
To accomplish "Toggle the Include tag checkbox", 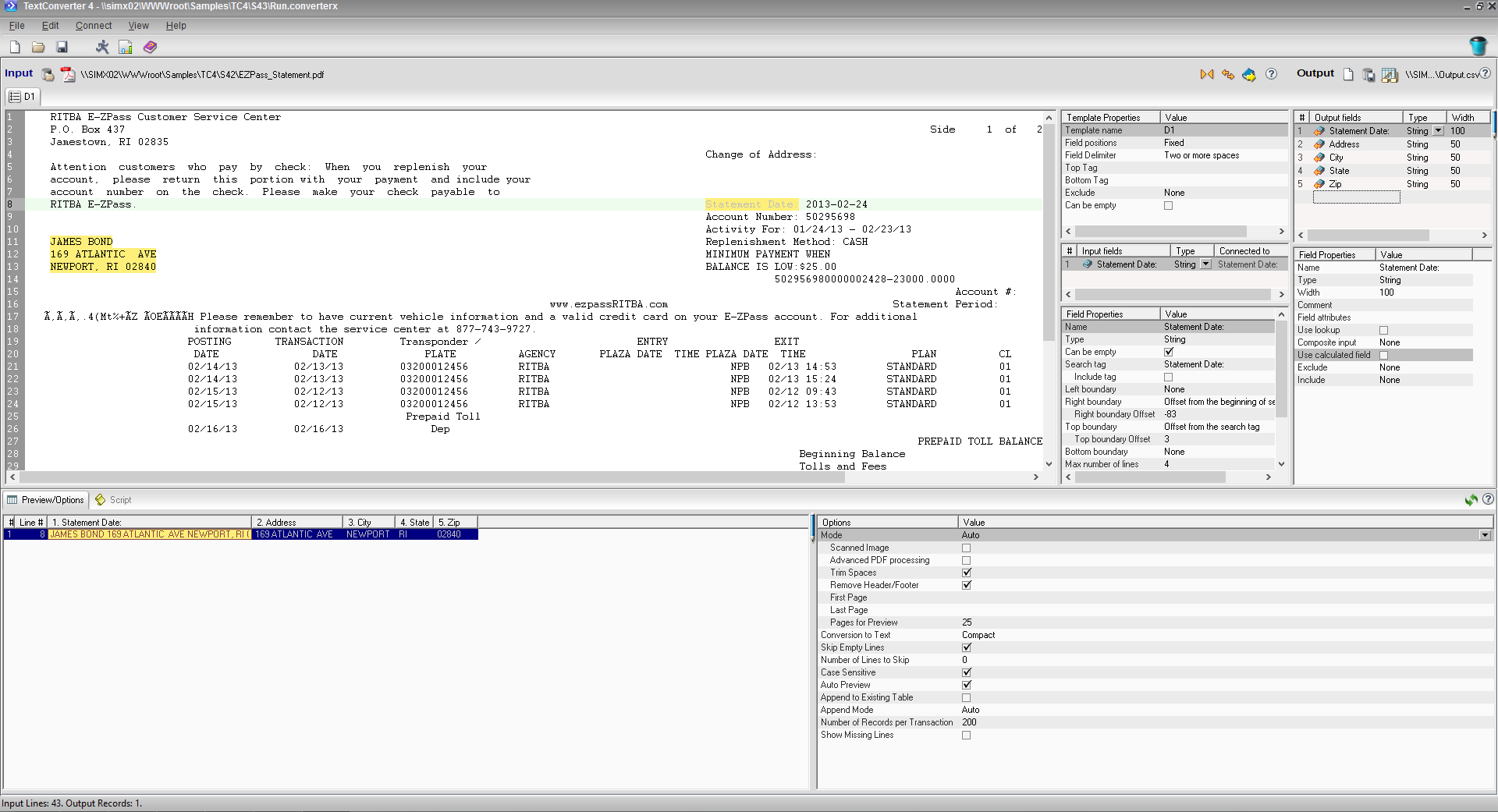I will [x=1168, y=378].
